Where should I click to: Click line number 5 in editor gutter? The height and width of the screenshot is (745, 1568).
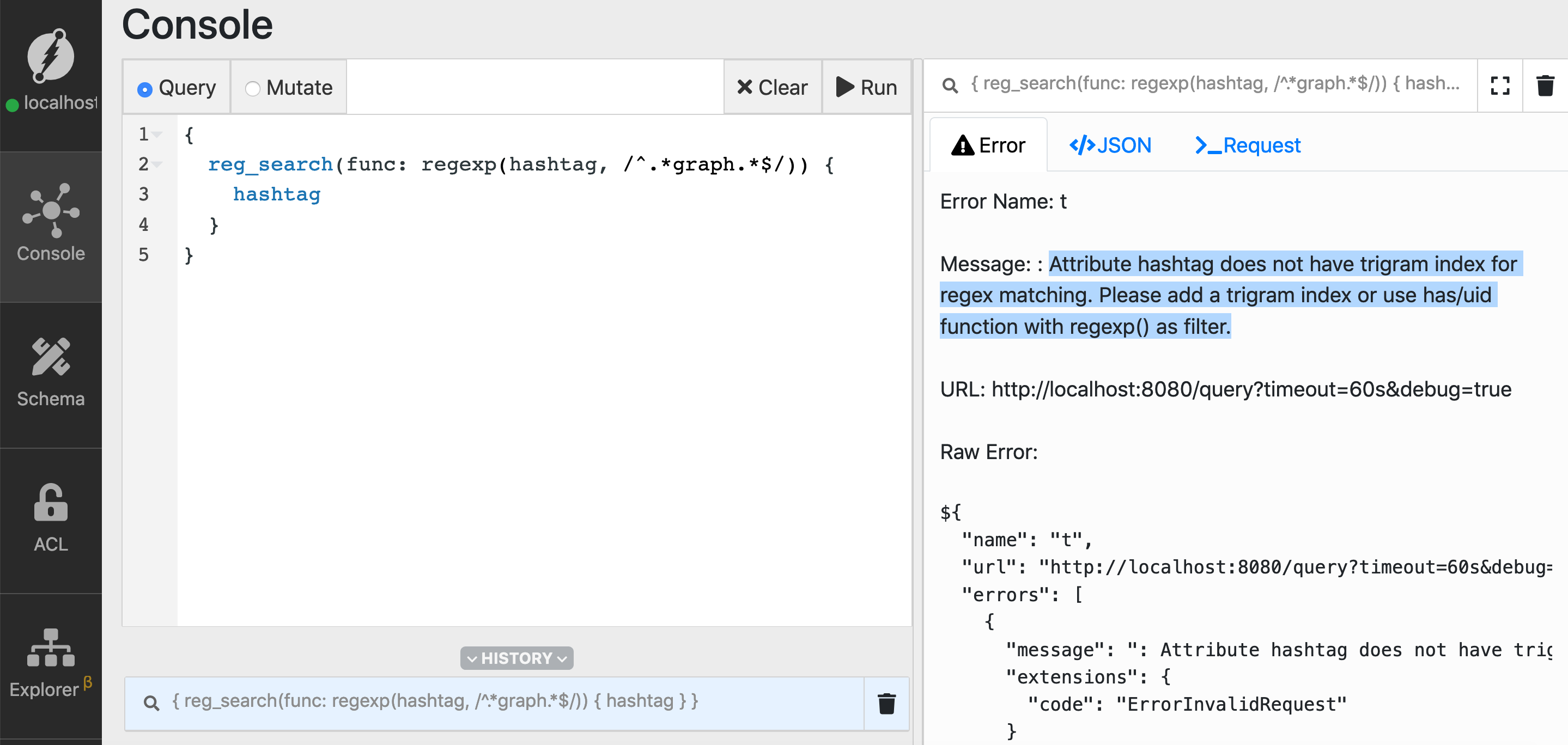[x=144, y=254]
